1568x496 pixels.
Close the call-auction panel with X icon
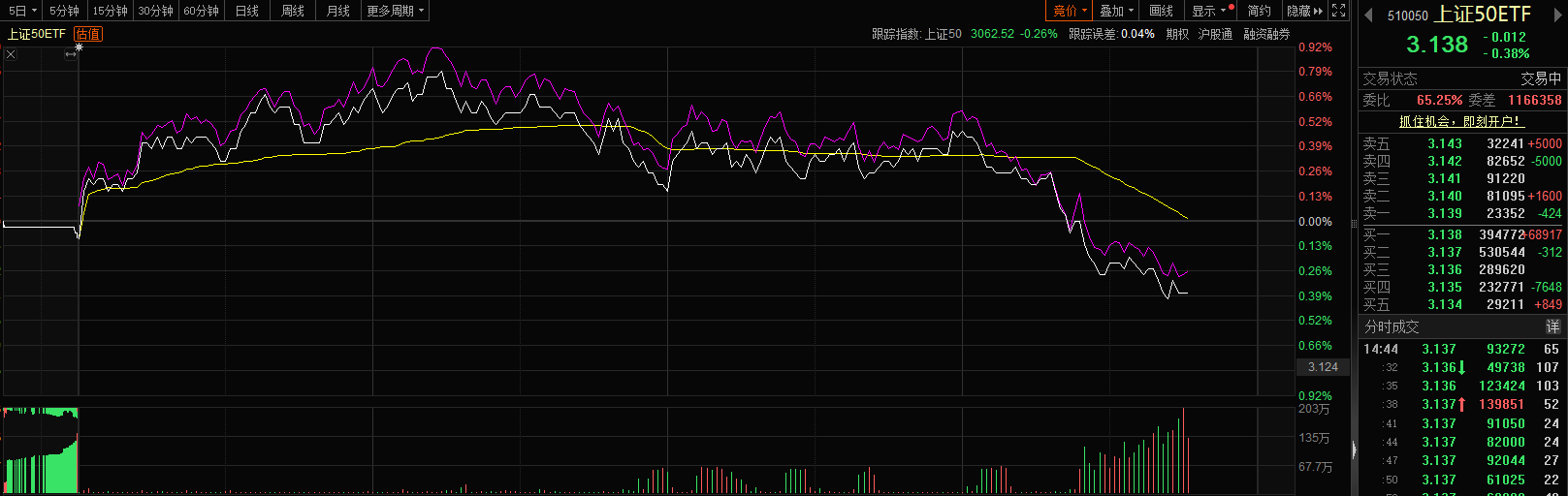click(11, 54)
